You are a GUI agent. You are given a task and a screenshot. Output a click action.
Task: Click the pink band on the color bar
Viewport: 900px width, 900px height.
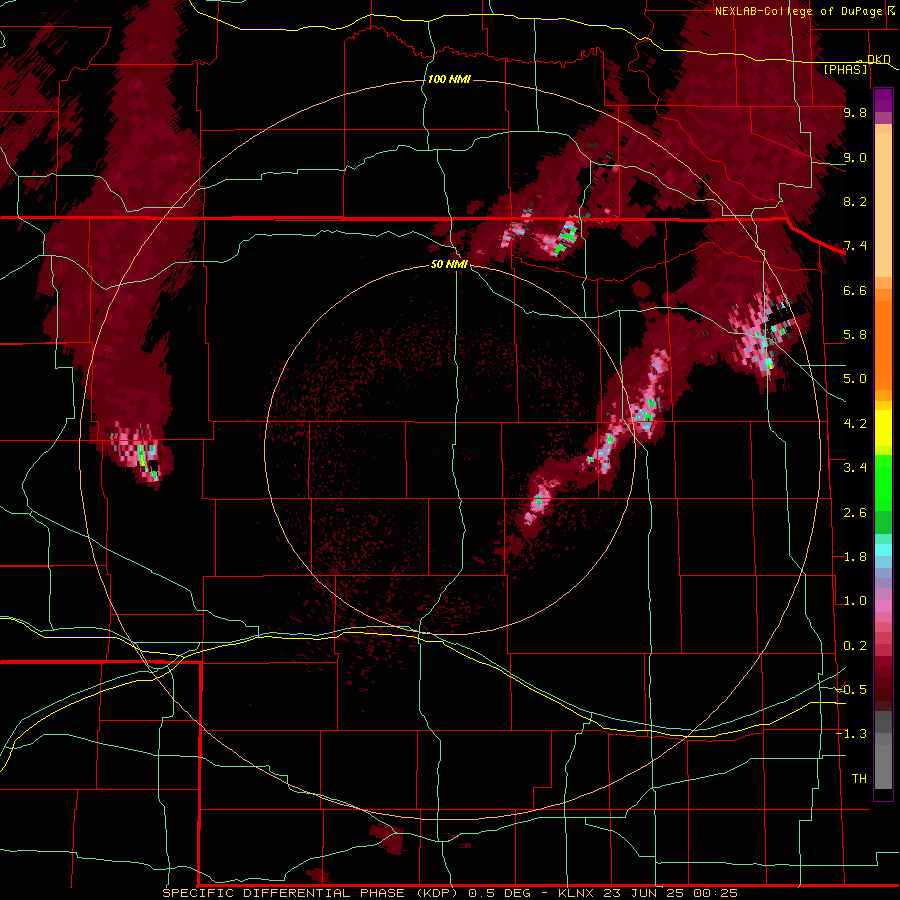[x=883, y=606]
